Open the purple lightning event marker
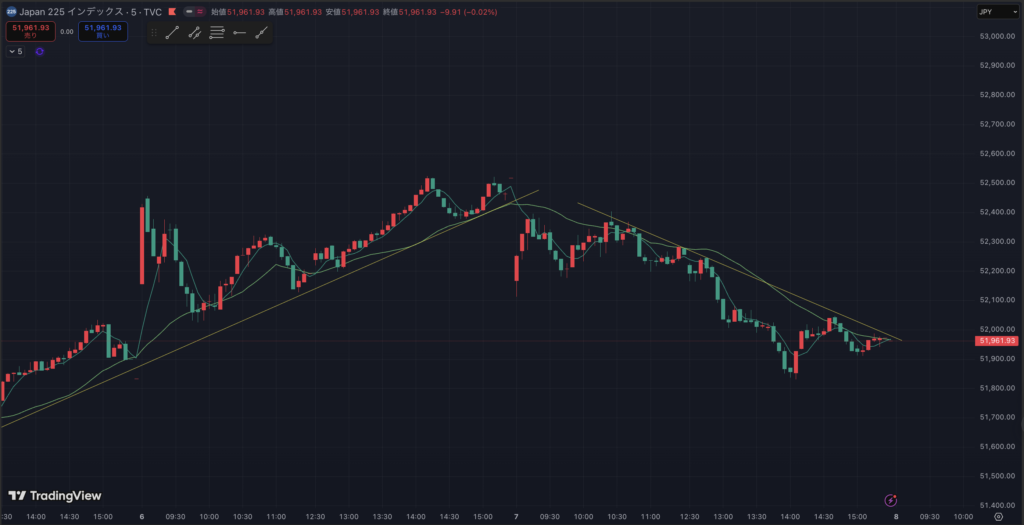This screenshot has height=525, width=1024. pos(892,499)
